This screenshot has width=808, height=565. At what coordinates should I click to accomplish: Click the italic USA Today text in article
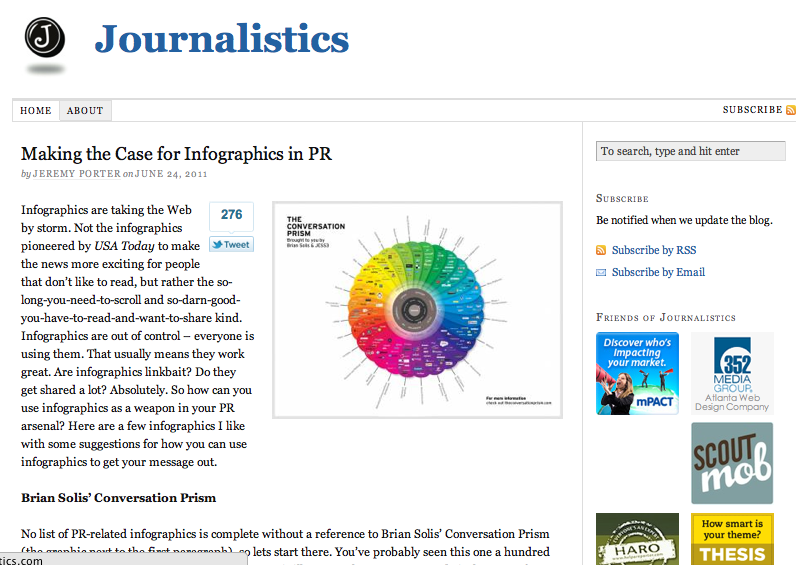click(124, 246)
